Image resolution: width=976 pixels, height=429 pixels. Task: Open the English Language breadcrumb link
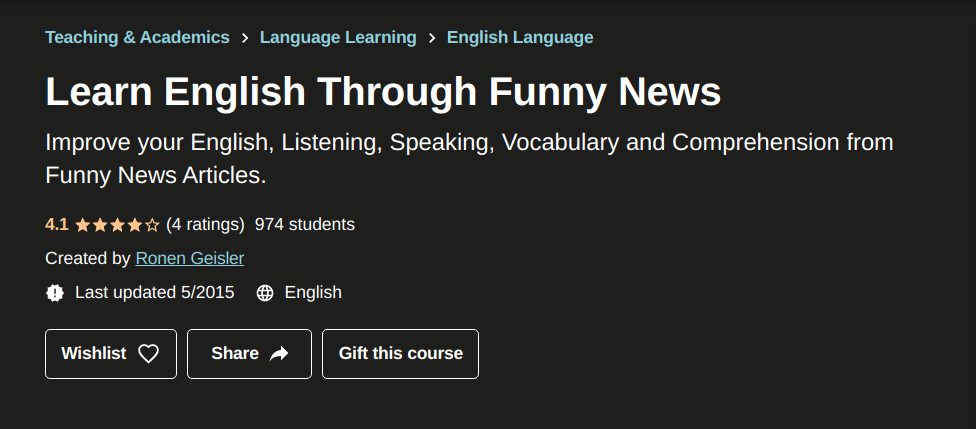click(520, 37)
